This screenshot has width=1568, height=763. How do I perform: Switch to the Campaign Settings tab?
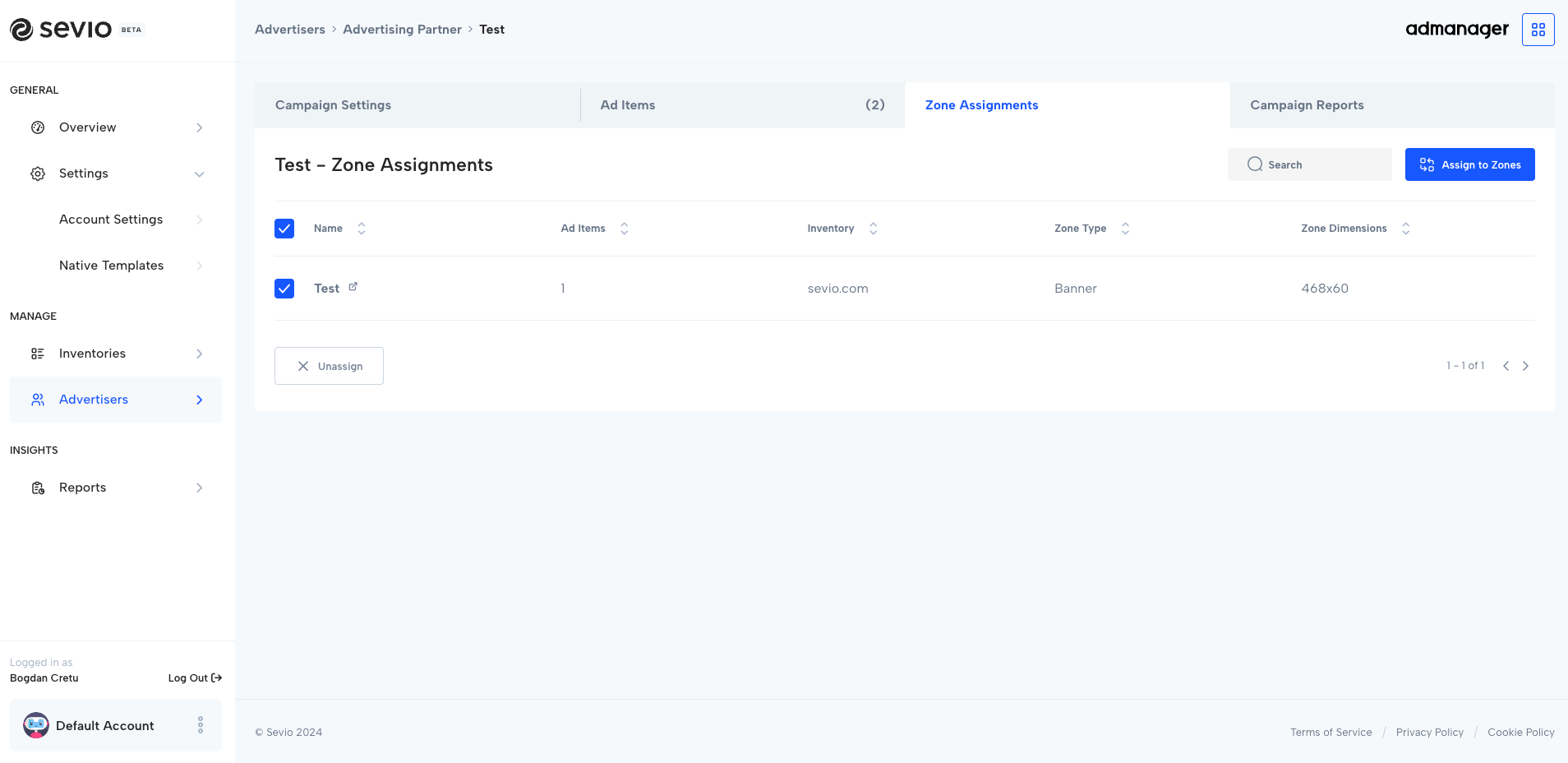point(334,105)
